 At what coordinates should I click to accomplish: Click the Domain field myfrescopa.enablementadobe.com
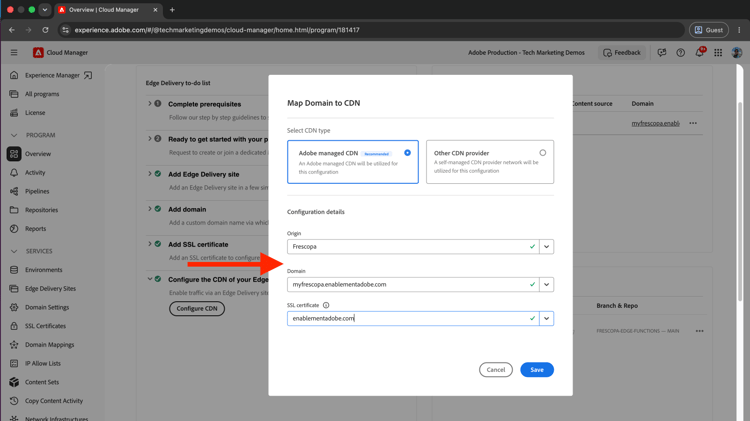pyautogui.click(x=413, y=284)
